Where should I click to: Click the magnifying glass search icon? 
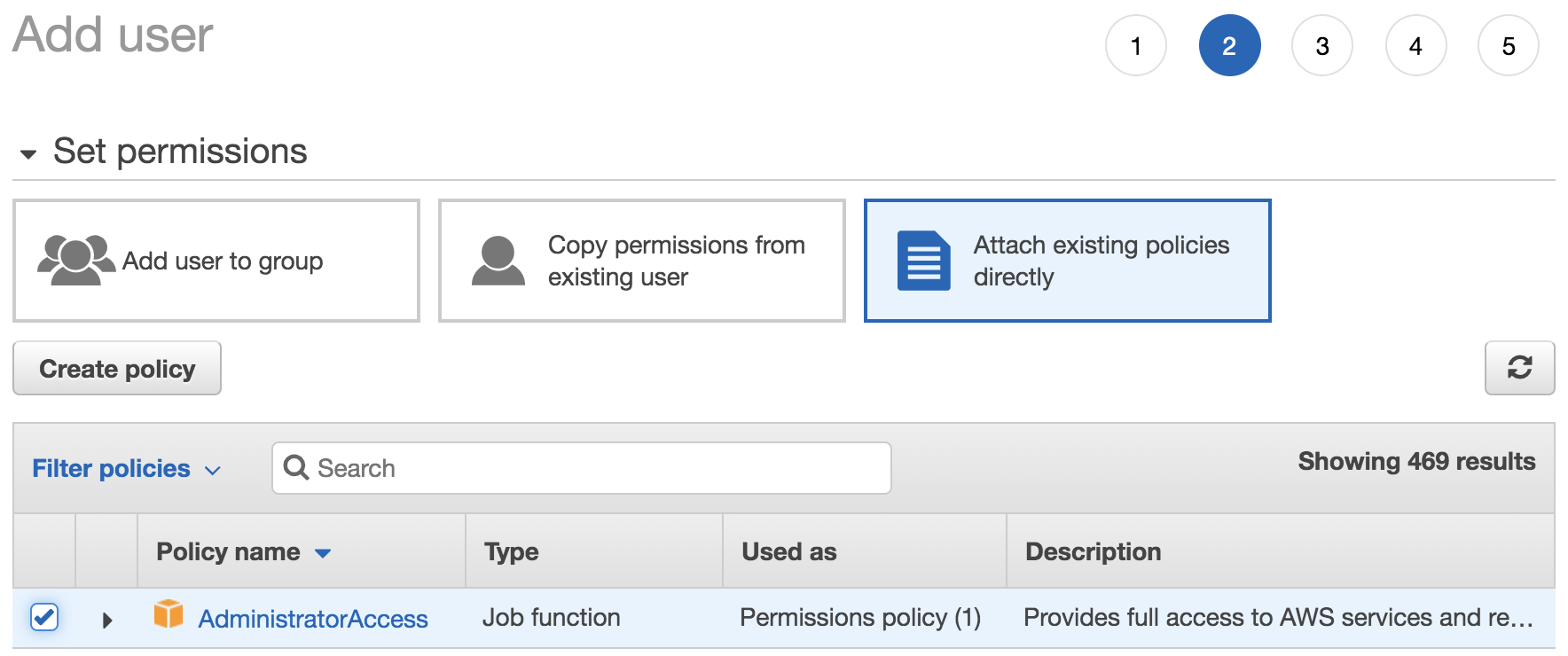pyautogui.click(x=295, y=468)
